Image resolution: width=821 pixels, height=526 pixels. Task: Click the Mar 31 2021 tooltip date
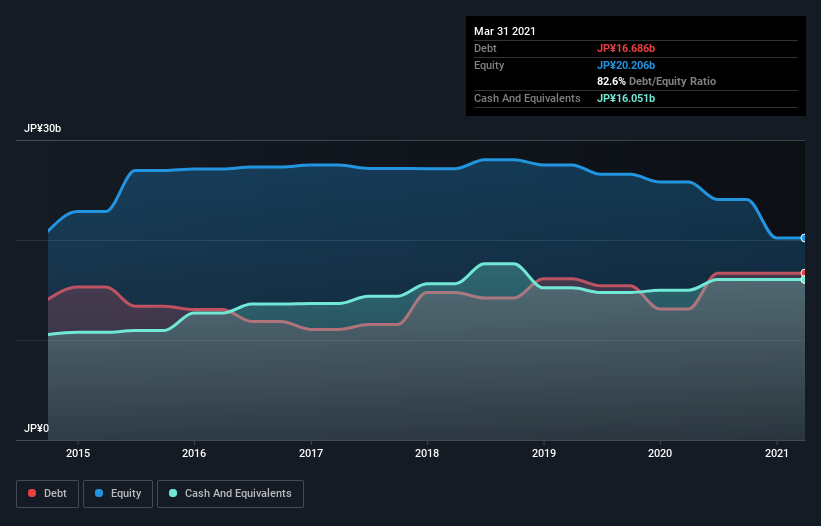505,31
